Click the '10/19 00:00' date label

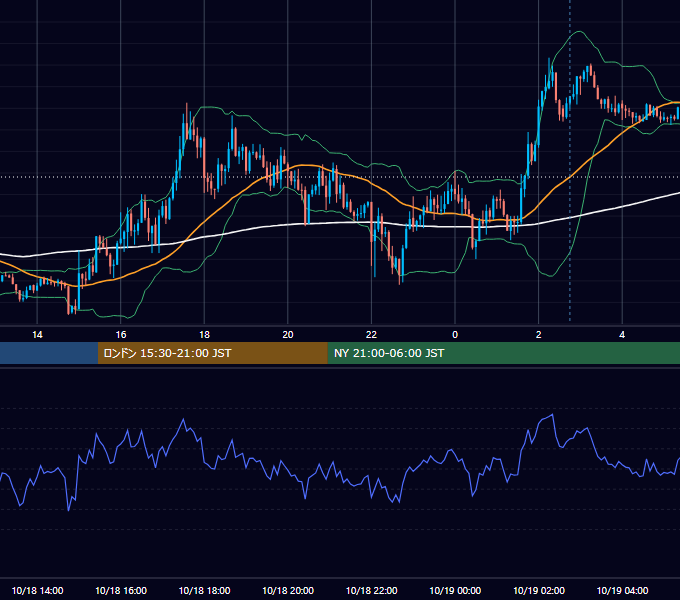(455, 590)
